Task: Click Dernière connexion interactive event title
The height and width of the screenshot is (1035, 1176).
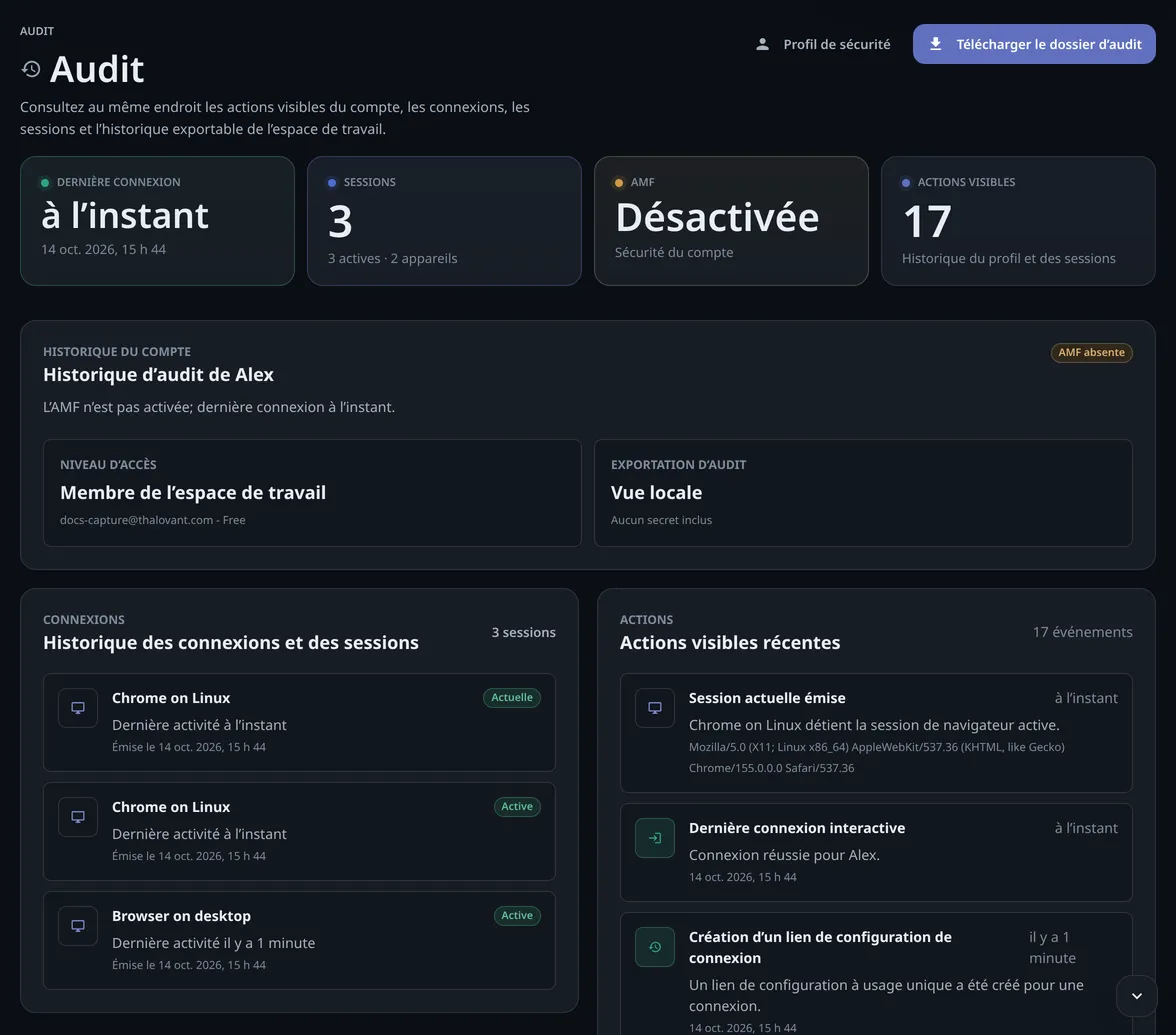Action: click(x=797, y=828)
